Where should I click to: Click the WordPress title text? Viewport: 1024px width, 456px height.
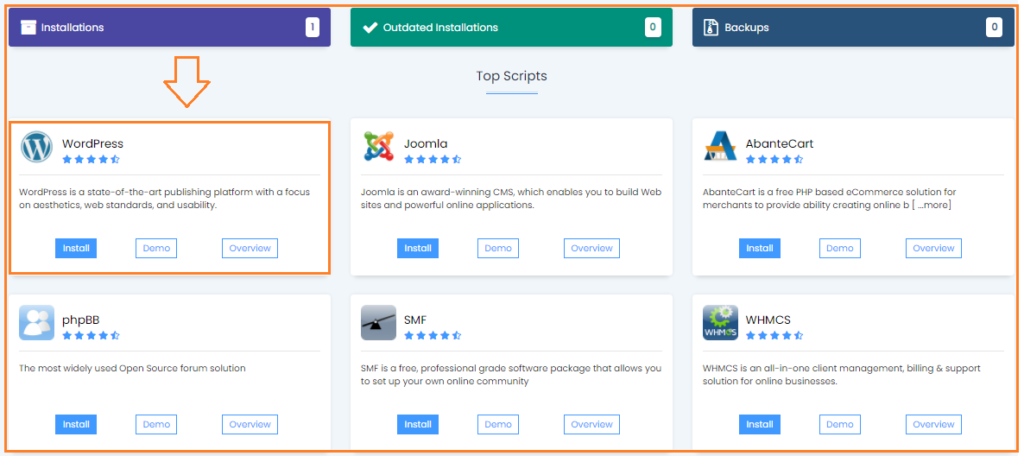[x=93, y=144]
